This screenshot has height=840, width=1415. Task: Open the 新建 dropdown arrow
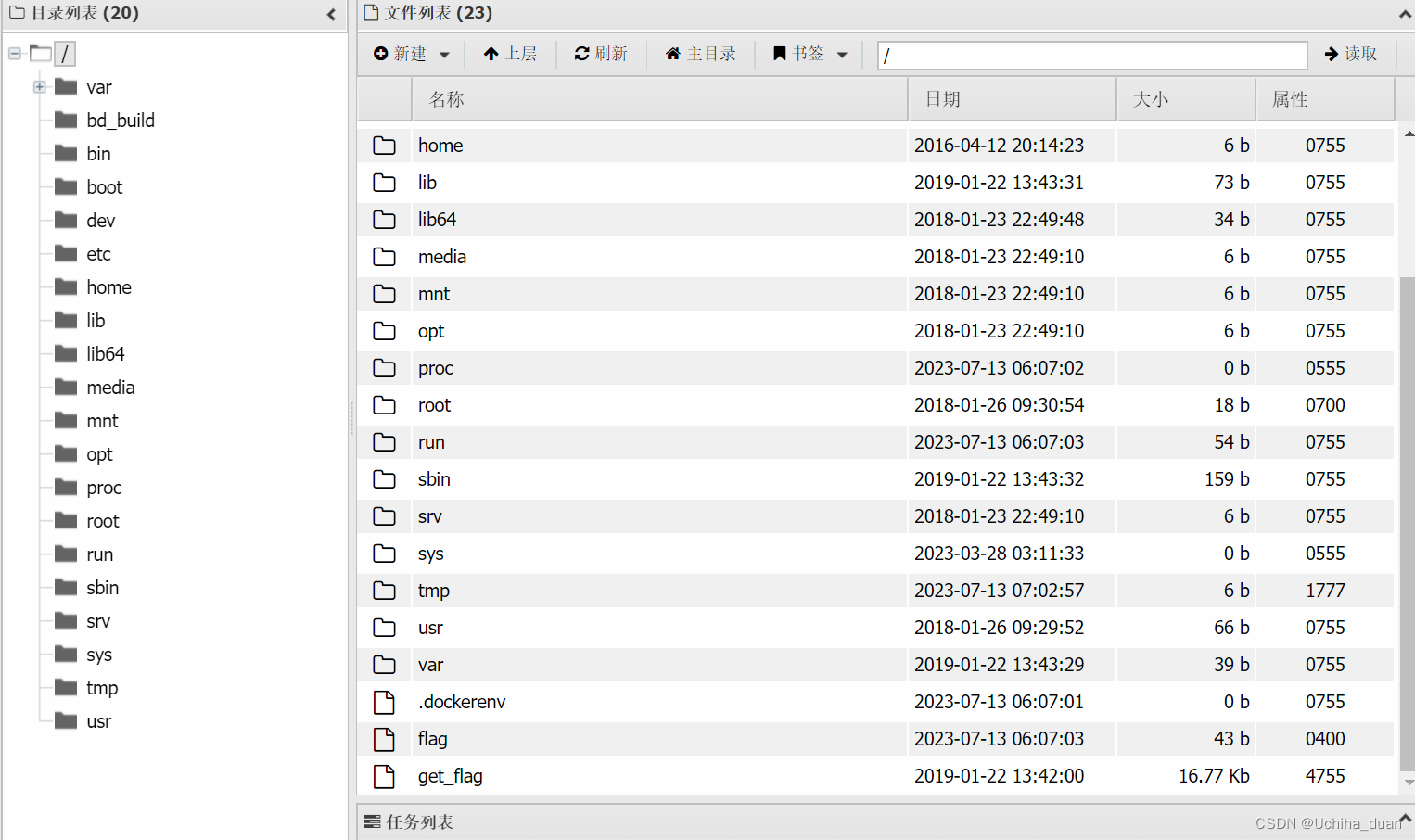(x=442, y=54)
